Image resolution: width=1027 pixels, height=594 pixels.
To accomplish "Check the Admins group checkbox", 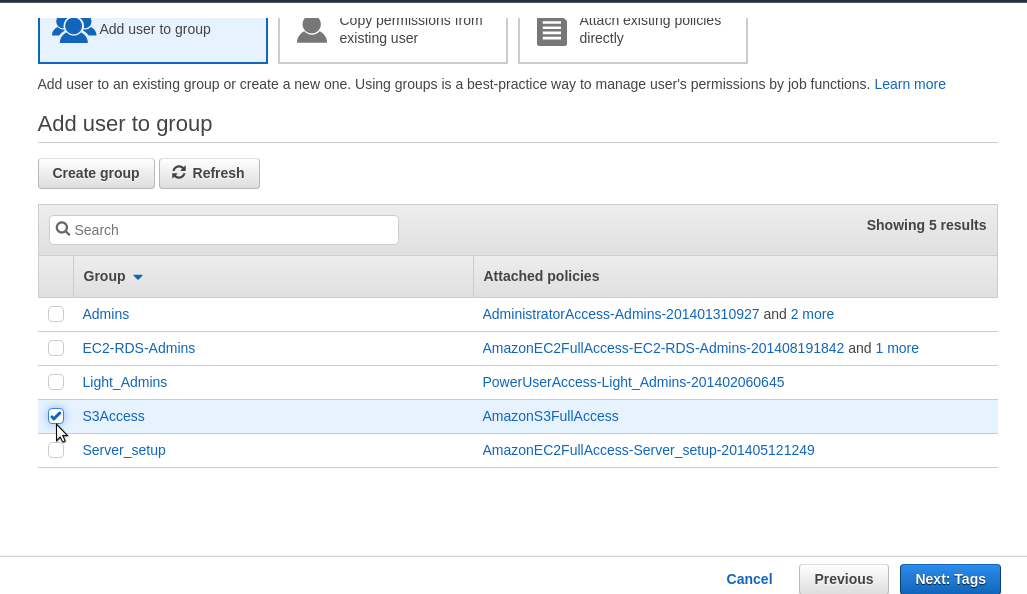I will click(56, 314).
